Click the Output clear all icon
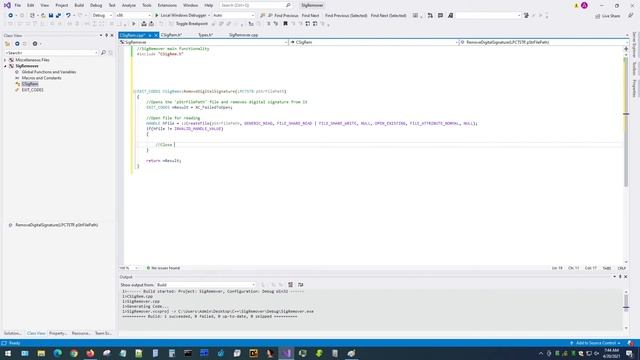The image size is (640, 360). coord(291,285)
